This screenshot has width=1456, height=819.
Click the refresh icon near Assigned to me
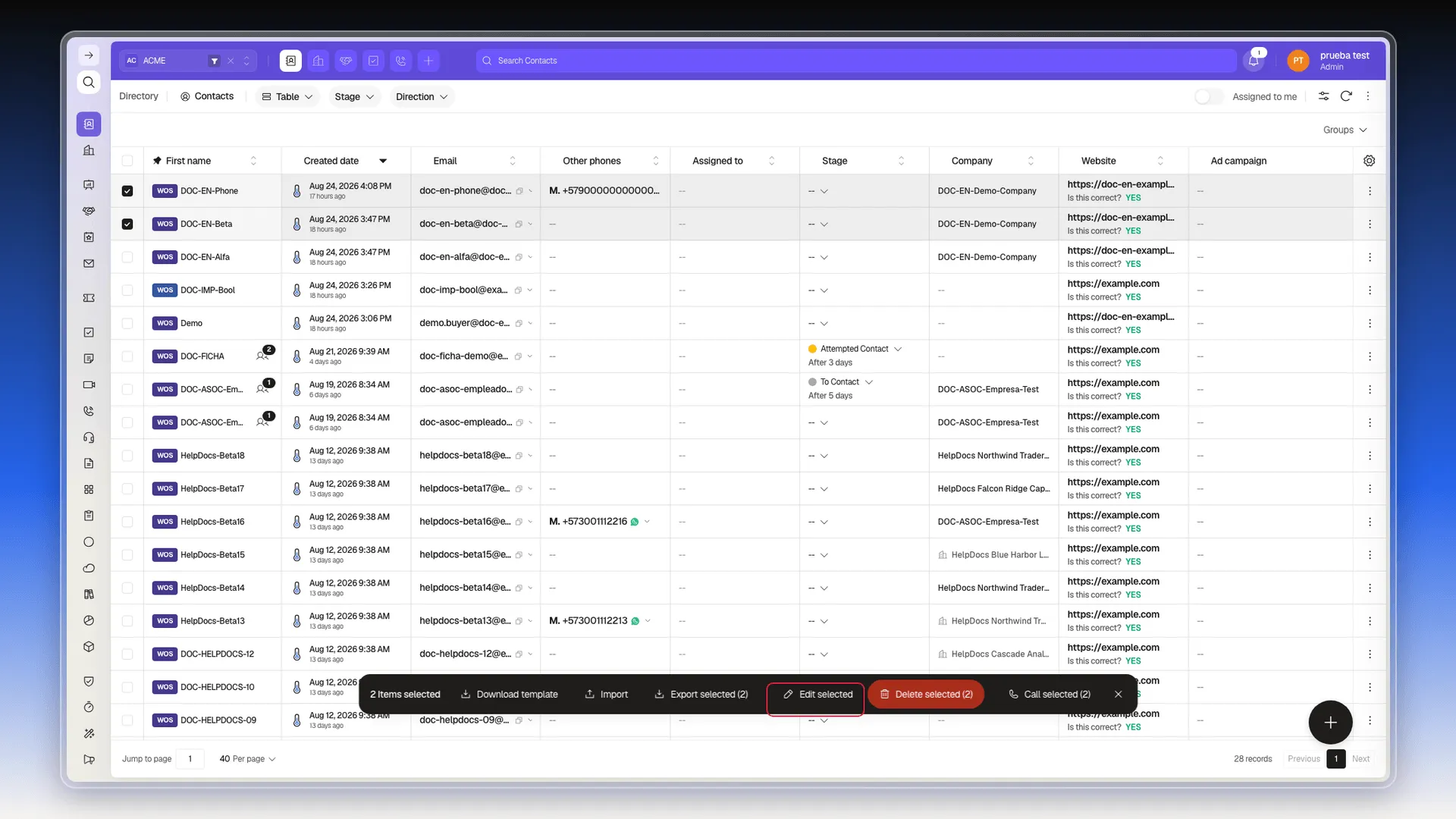pos(1346,96)
